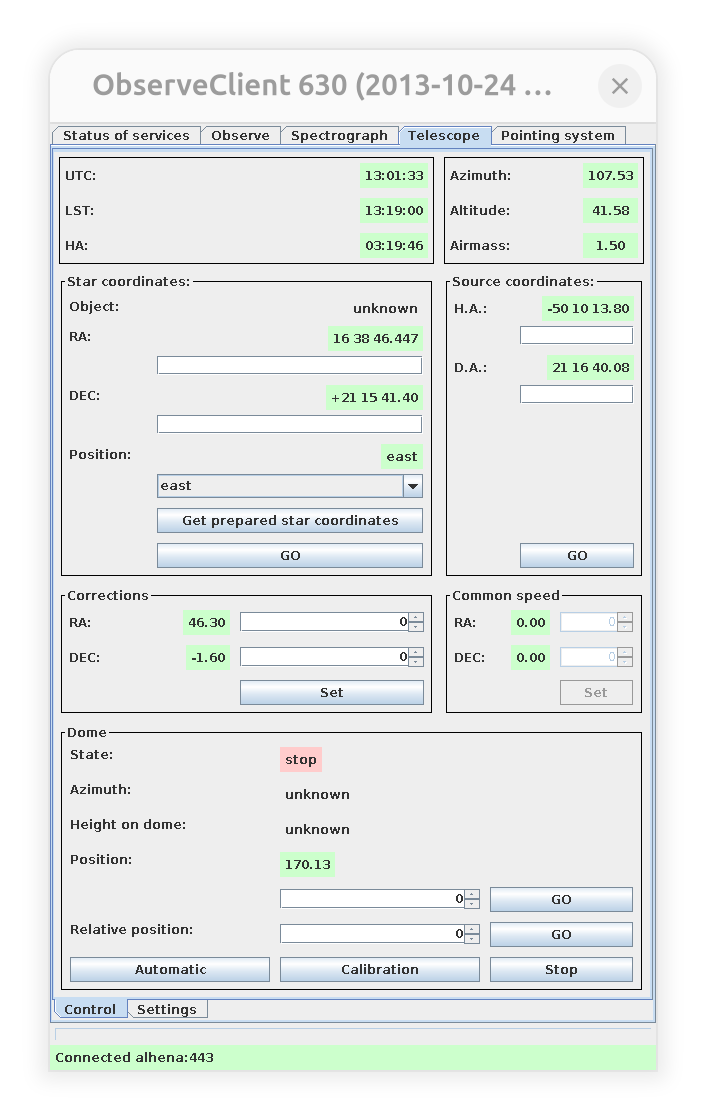Viewport: 706px width, 1120px height.
Task: Click the Corrections RA value 46.30
Action: click(207, 623)
